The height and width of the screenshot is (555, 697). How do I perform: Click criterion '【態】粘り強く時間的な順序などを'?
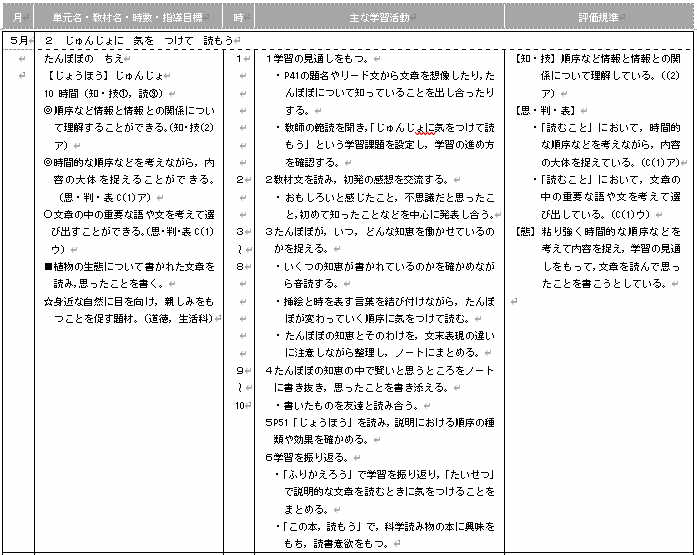point(598,232)
